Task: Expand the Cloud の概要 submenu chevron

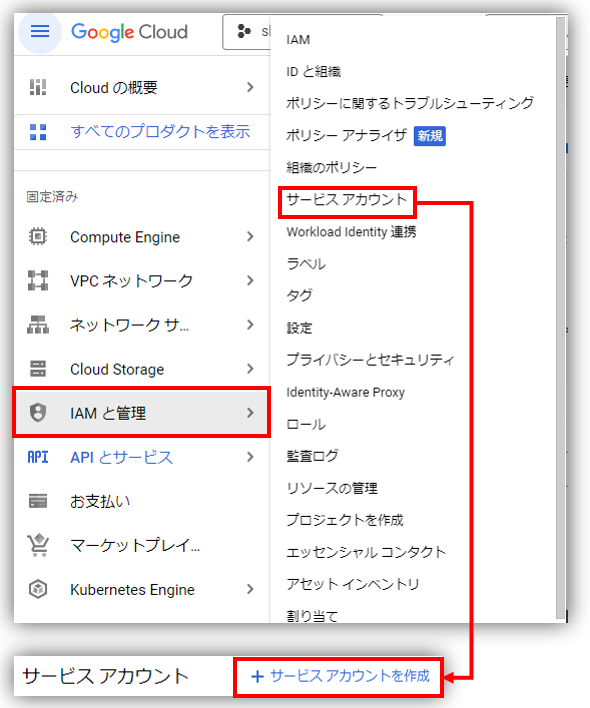Action: [x=250, y=87]
